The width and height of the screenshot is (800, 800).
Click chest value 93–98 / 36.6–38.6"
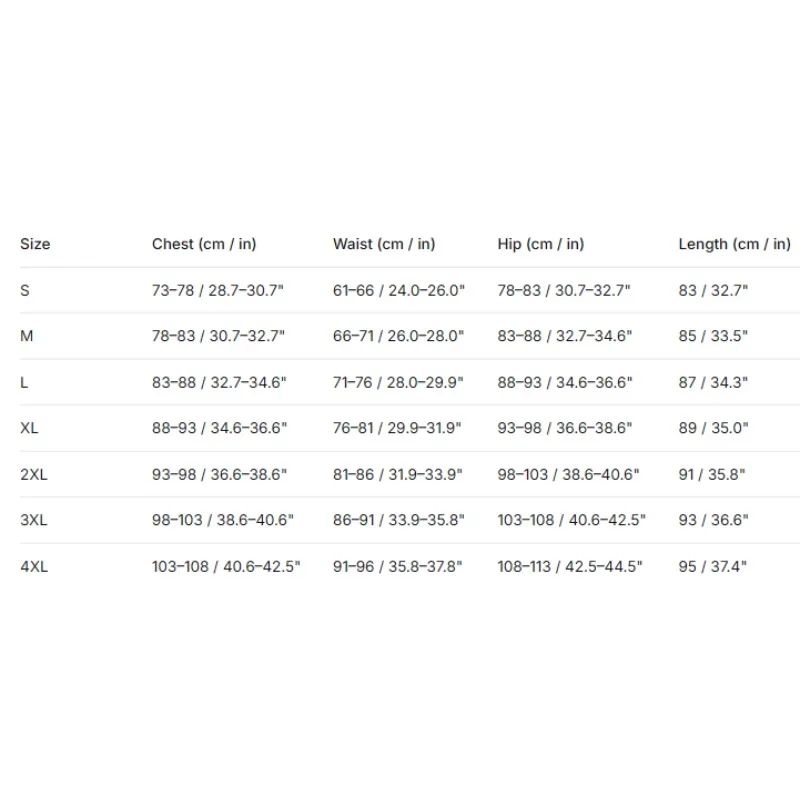[x=219, y=474]
